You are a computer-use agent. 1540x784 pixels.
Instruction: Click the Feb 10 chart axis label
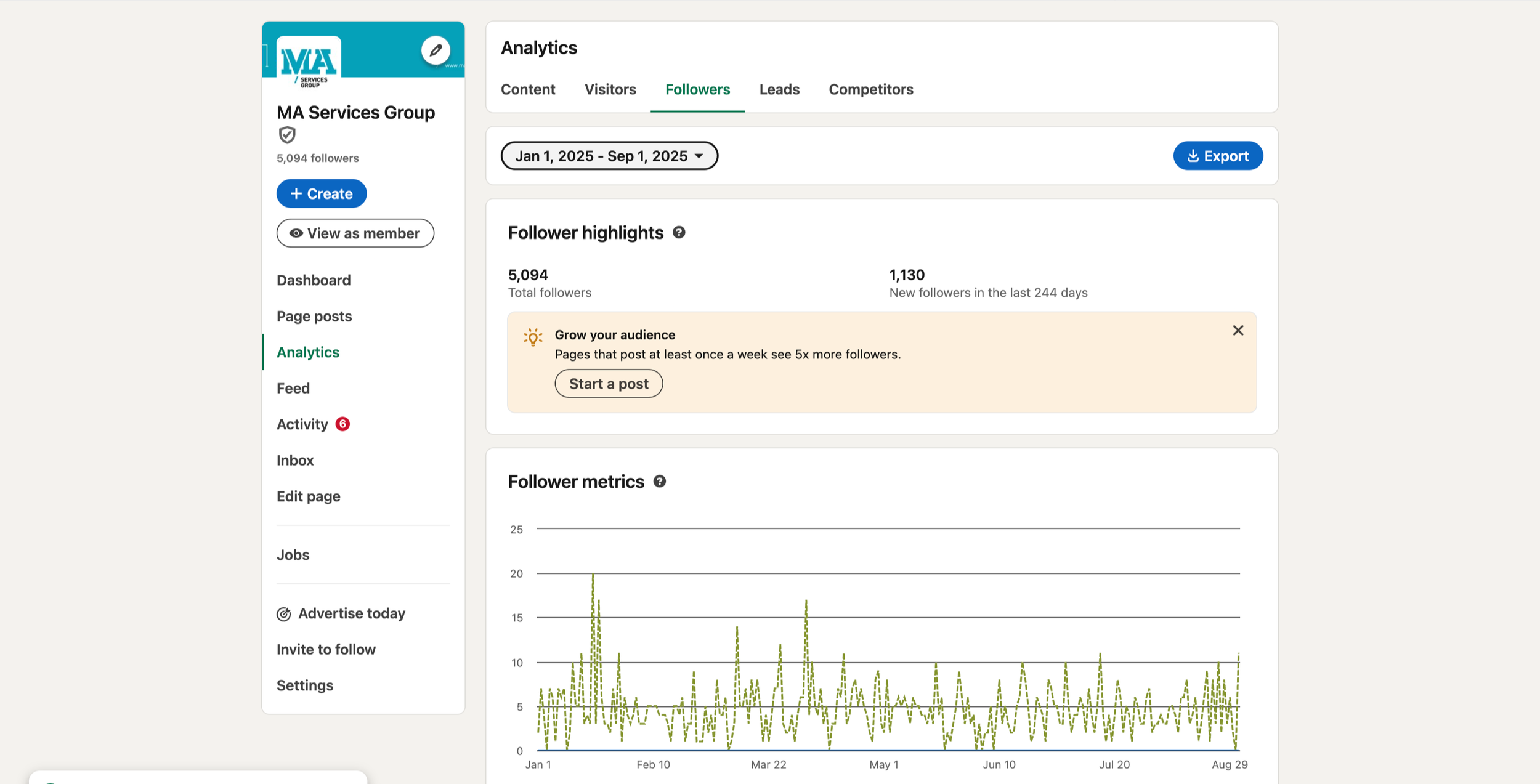click(653, 764)
